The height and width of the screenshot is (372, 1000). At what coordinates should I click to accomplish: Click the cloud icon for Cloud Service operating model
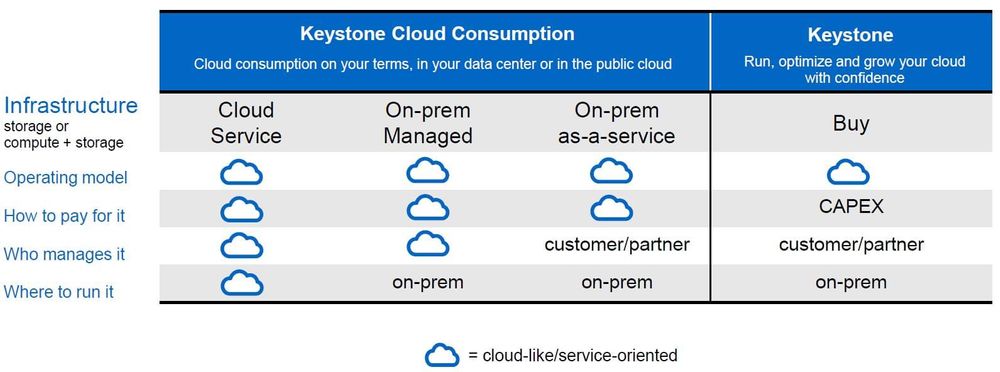click(242, 173)
